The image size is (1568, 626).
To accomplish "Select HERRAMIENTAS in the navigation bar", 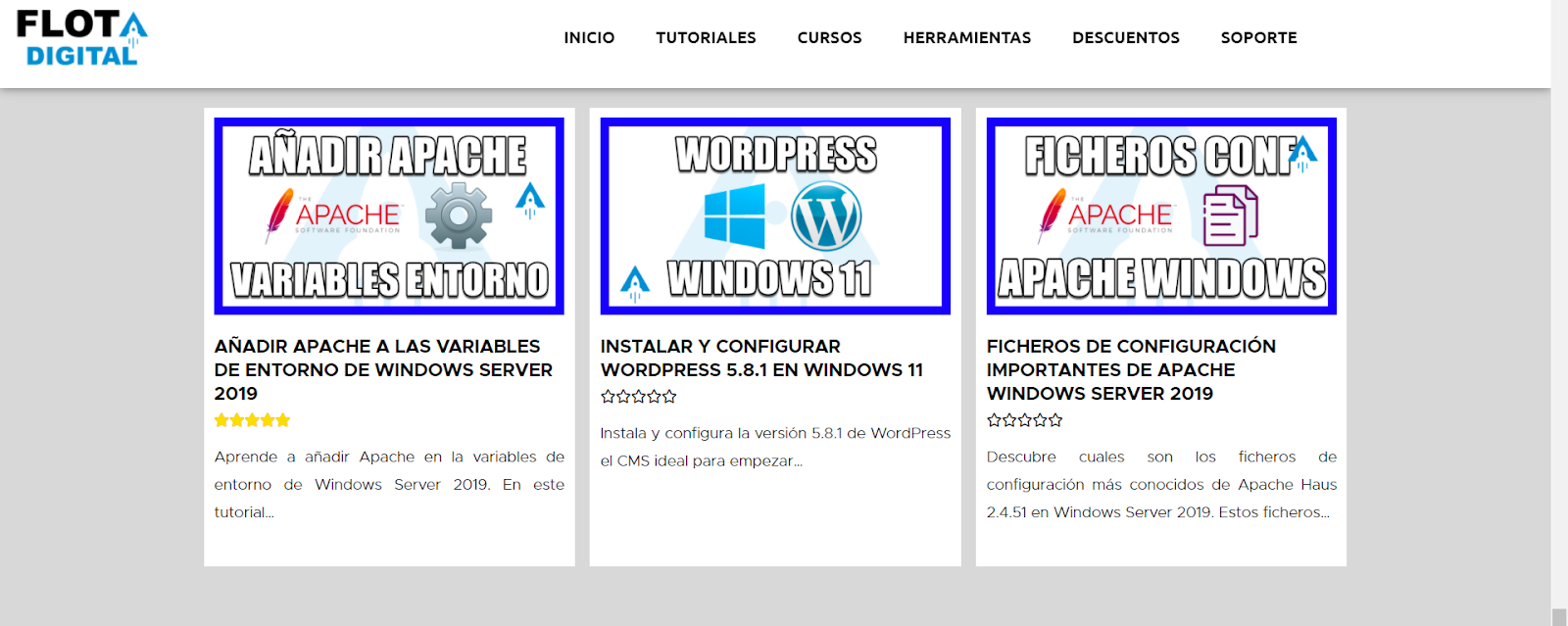I will click(x=966, y=38).
